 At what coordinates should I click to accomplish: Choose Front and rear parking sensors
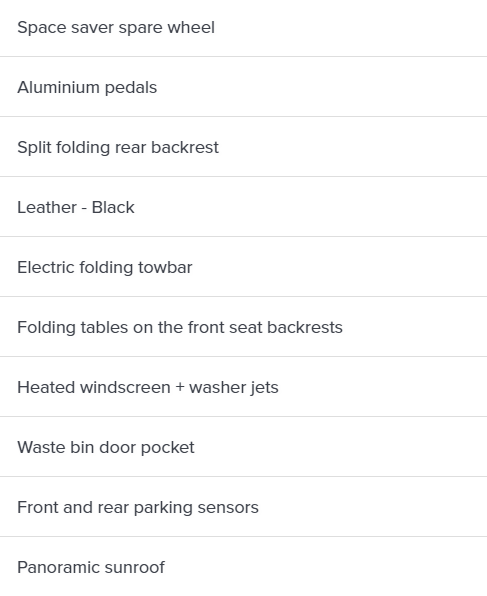tap(243, 507)
